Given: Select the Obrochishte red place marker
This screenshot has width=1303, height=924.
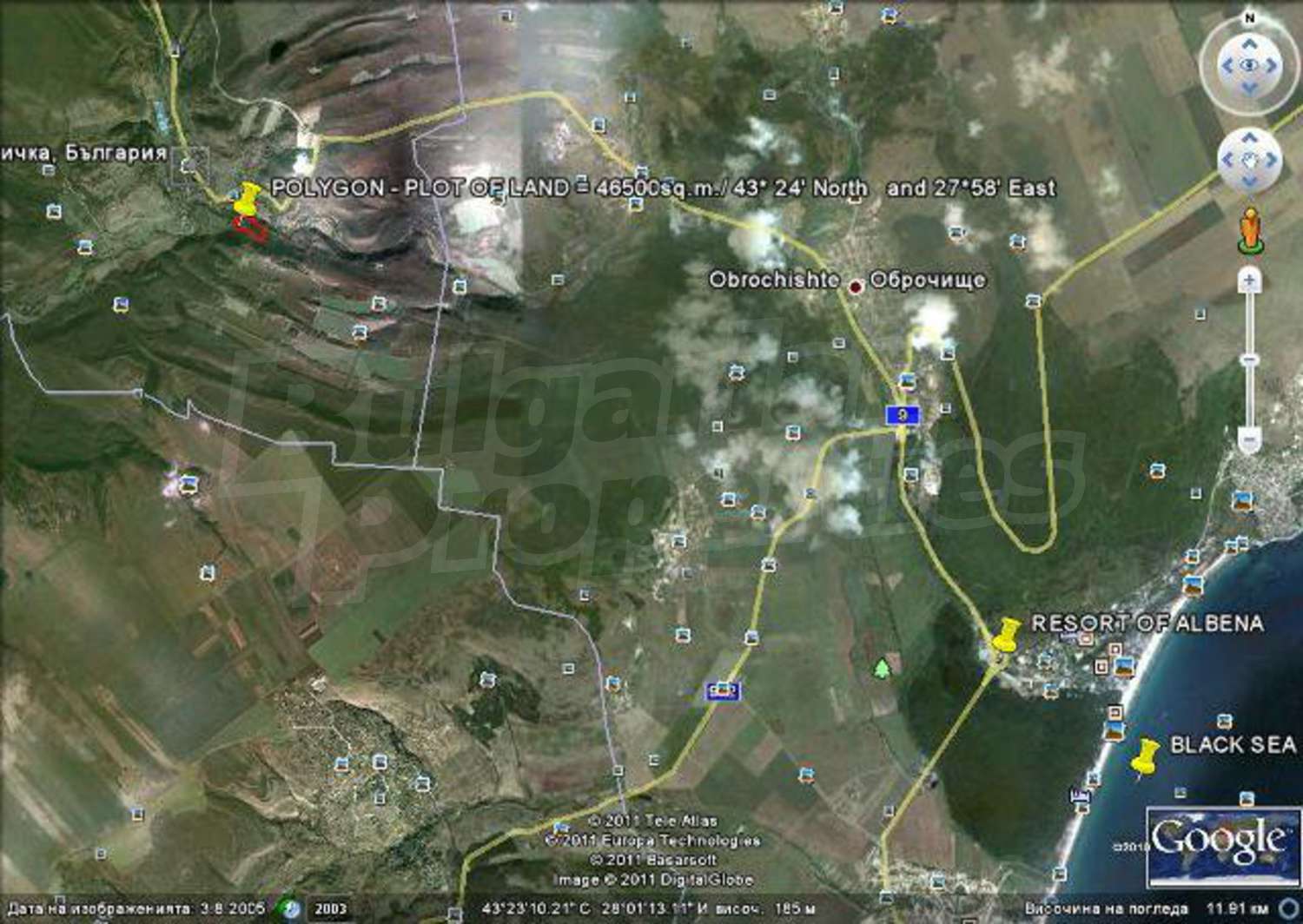Looking at the screenshot, I should pos(856,286).
